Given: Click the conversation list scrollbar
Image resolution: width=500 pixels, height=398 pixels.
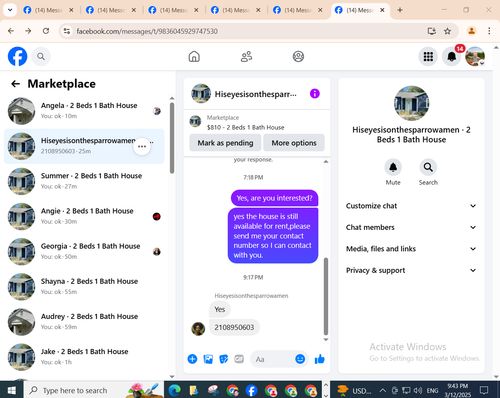Looking at the screenshot, I should pyautogui.click(x=172, y=138).
